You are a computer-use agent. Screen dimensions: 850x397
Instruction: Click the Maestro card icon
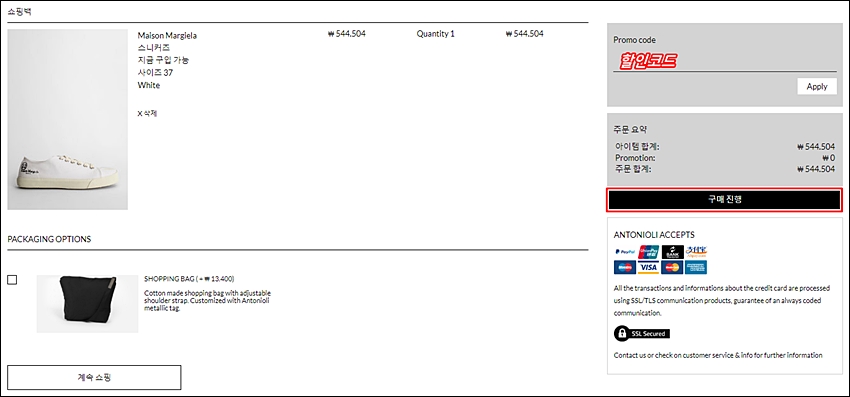(x=625, y=267)
